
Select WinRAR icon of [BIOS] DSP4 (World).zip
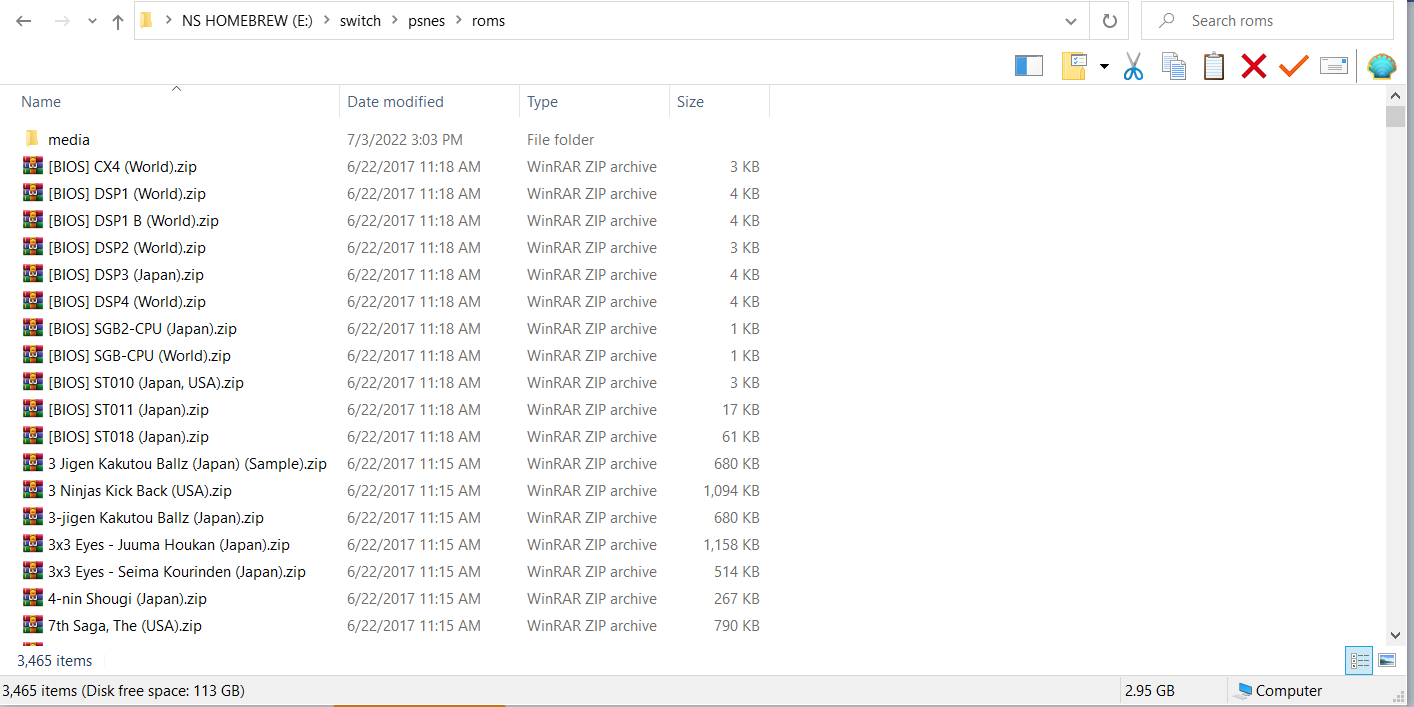pos(32,301)
